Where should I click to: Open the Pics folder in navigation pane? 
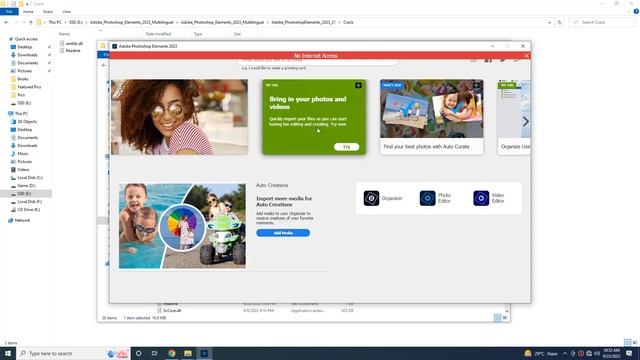21,95
